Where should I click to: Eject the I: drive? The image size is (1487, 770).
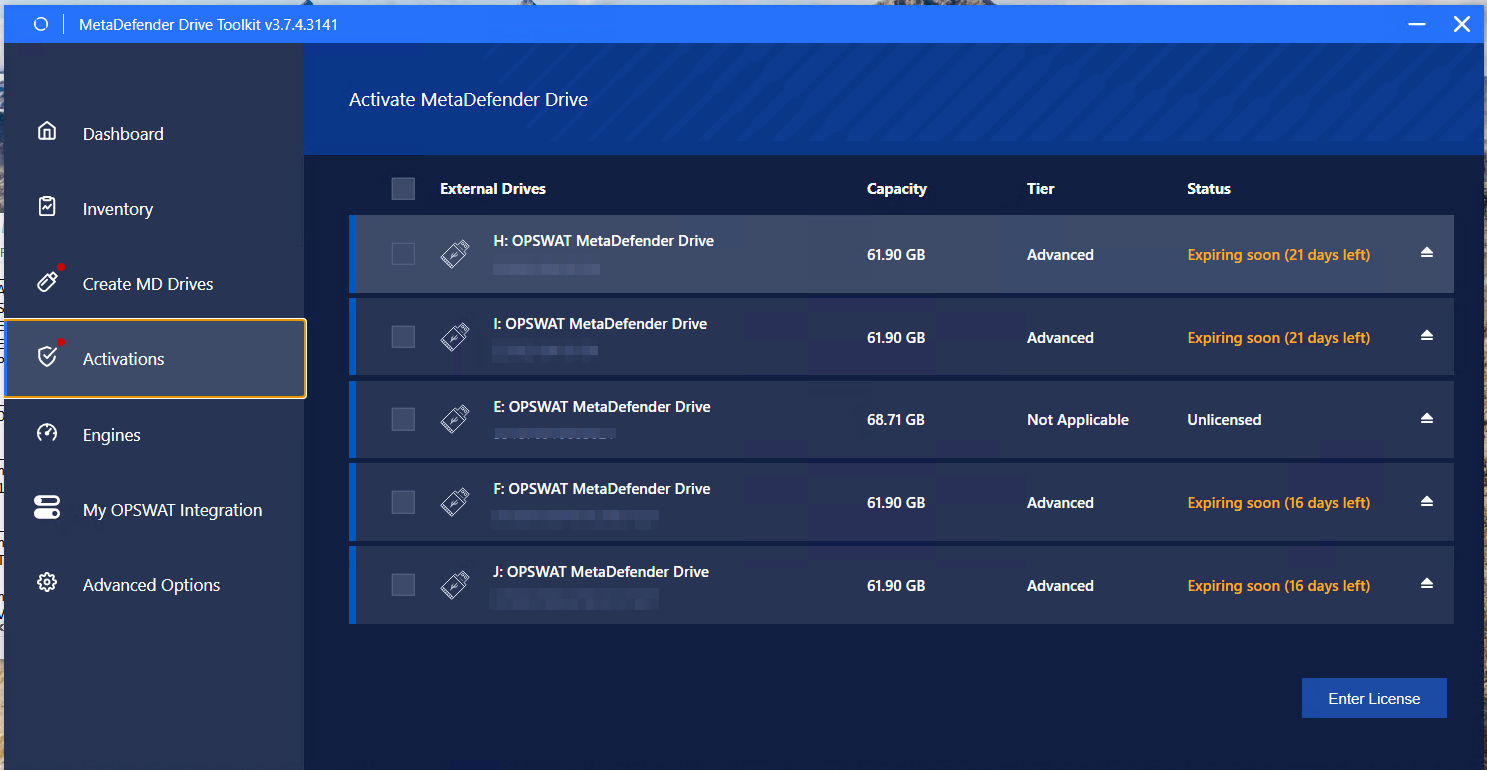tap(1427, 336)
